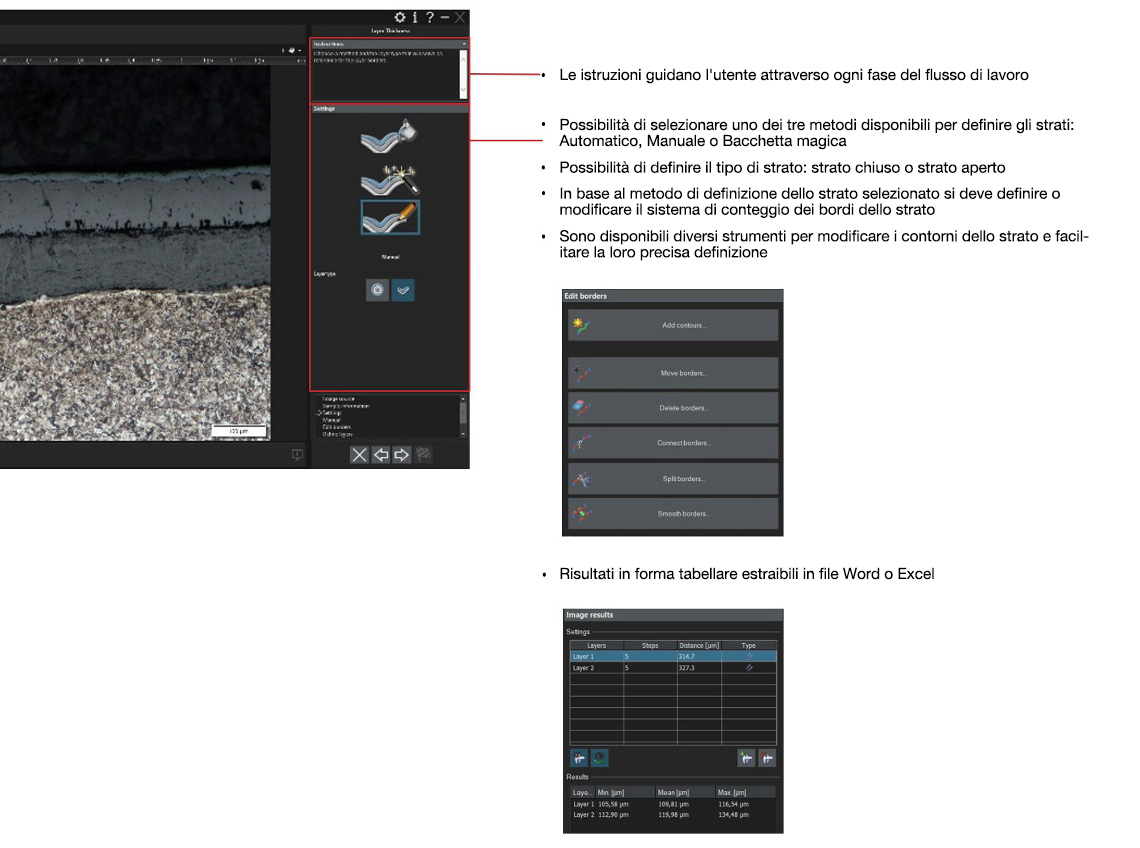Select the Automatic layer method icon
This screenshot has width=1140, height=848.
[x=389, y=136]
